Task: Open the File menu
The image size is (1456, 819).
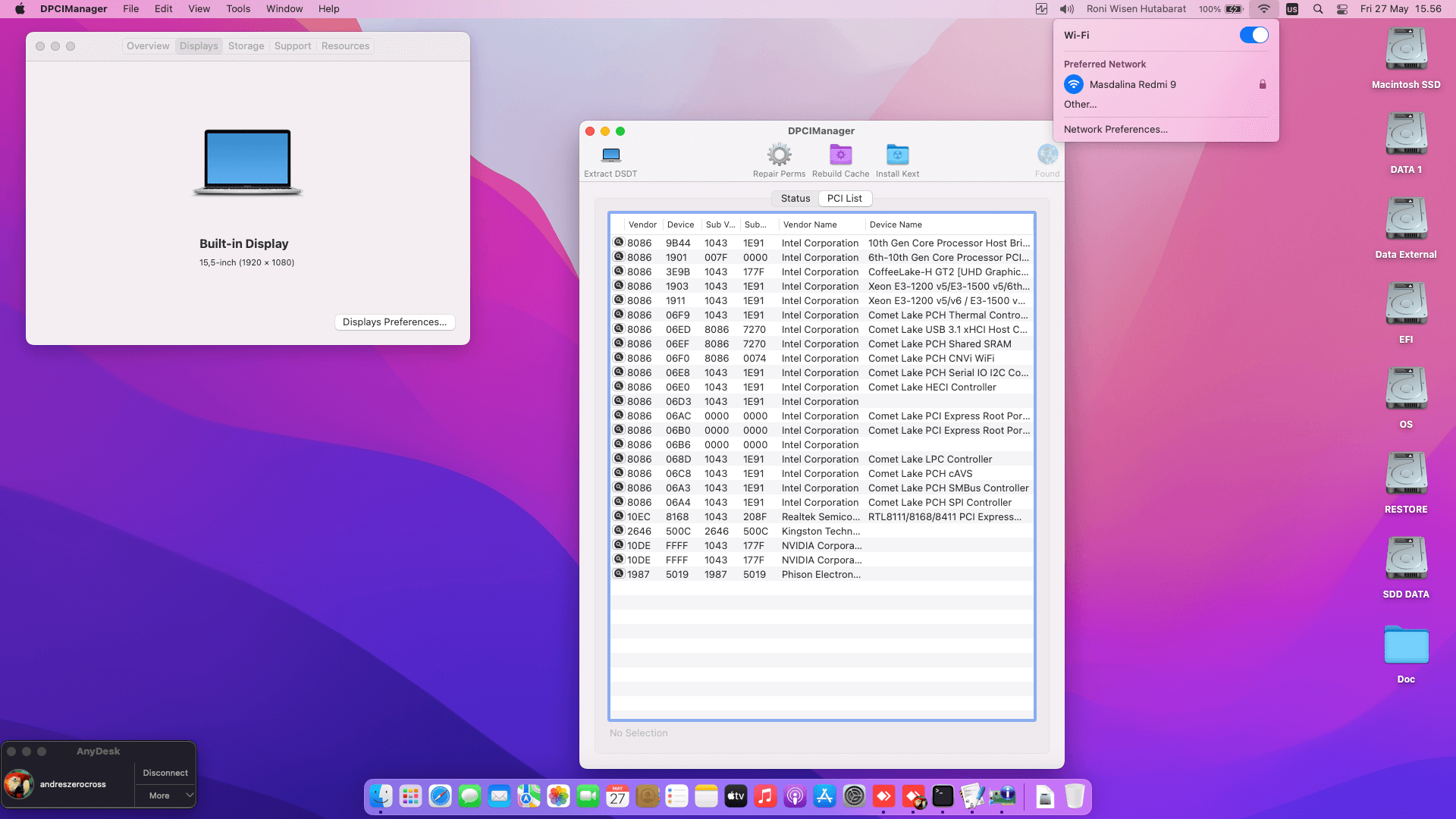Action: point(131,9)
